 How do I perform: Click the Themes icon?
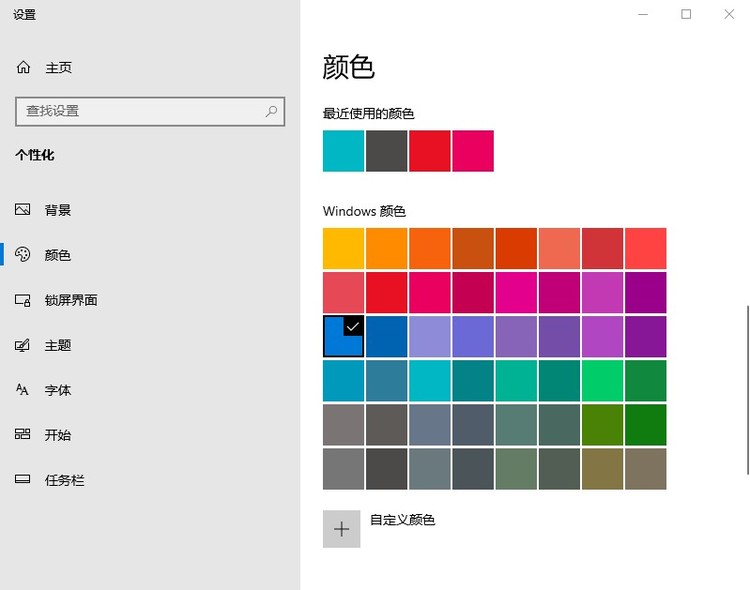pos(23,345)
